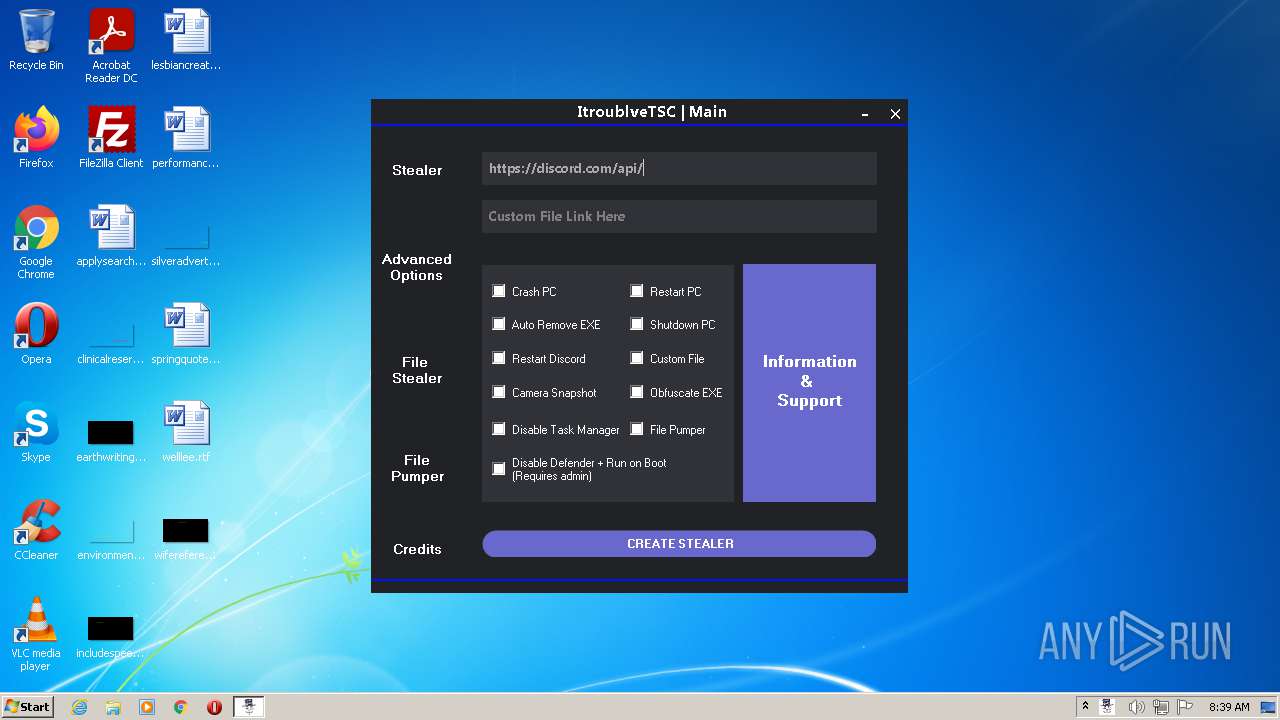Expand the hidden tray icons arrow
The image size is (1280, 720).
(1085, 707)
